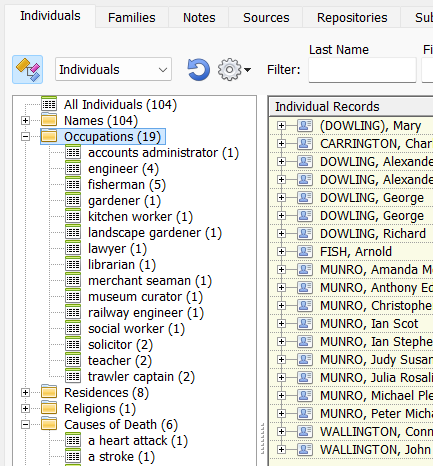Select railway engineer (1)
433x466 pixels.
[x=146, y=313]
